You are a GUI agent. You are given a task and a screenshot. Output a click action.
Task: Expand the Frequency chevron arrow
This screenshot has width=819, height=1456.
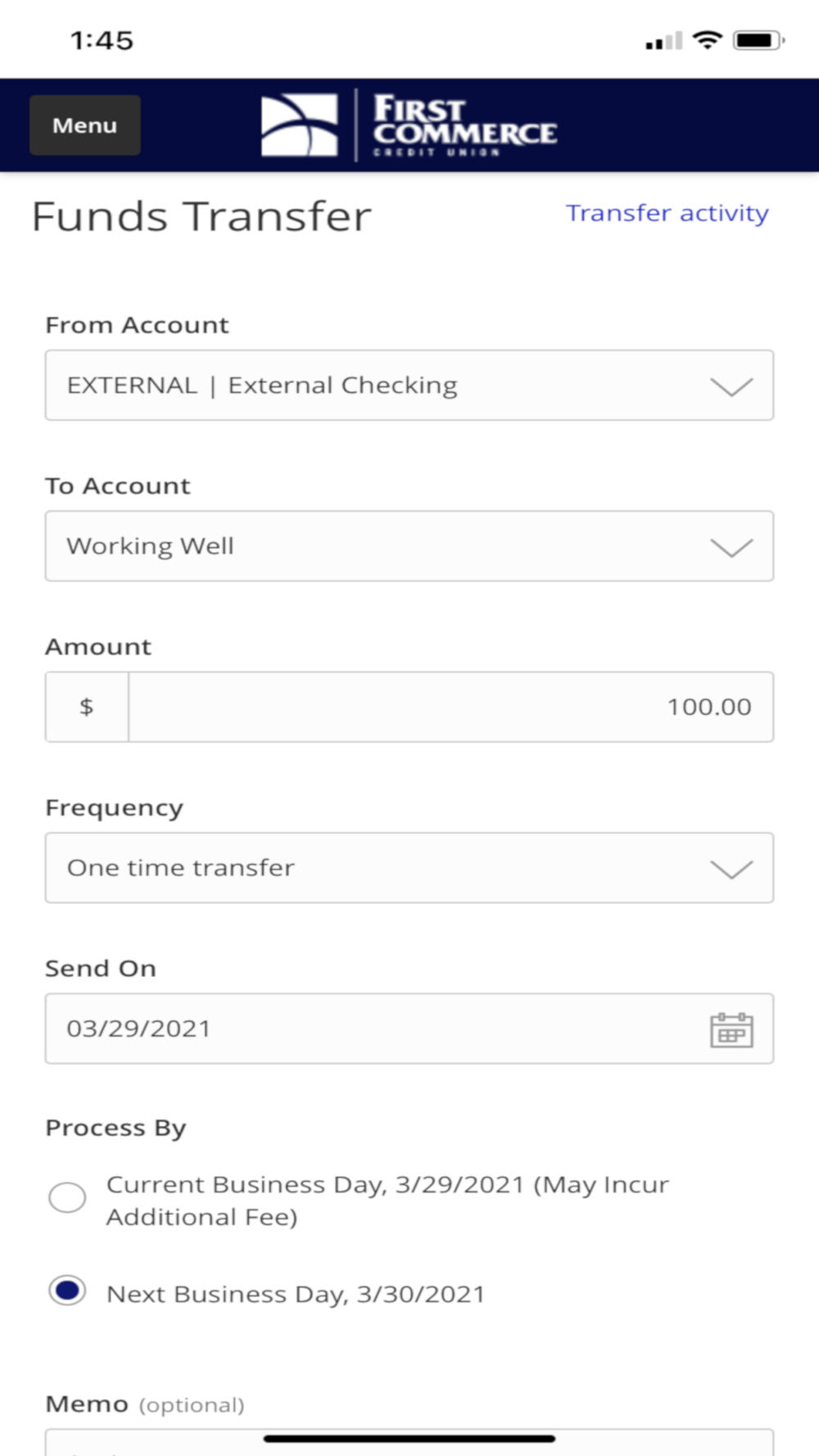(731, 869)
